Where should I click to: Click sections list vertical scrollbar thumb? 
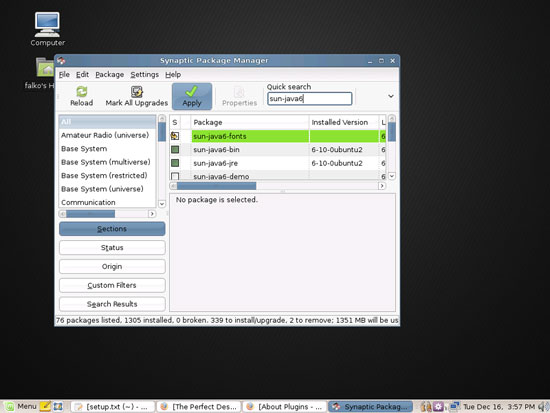(162, 132)
